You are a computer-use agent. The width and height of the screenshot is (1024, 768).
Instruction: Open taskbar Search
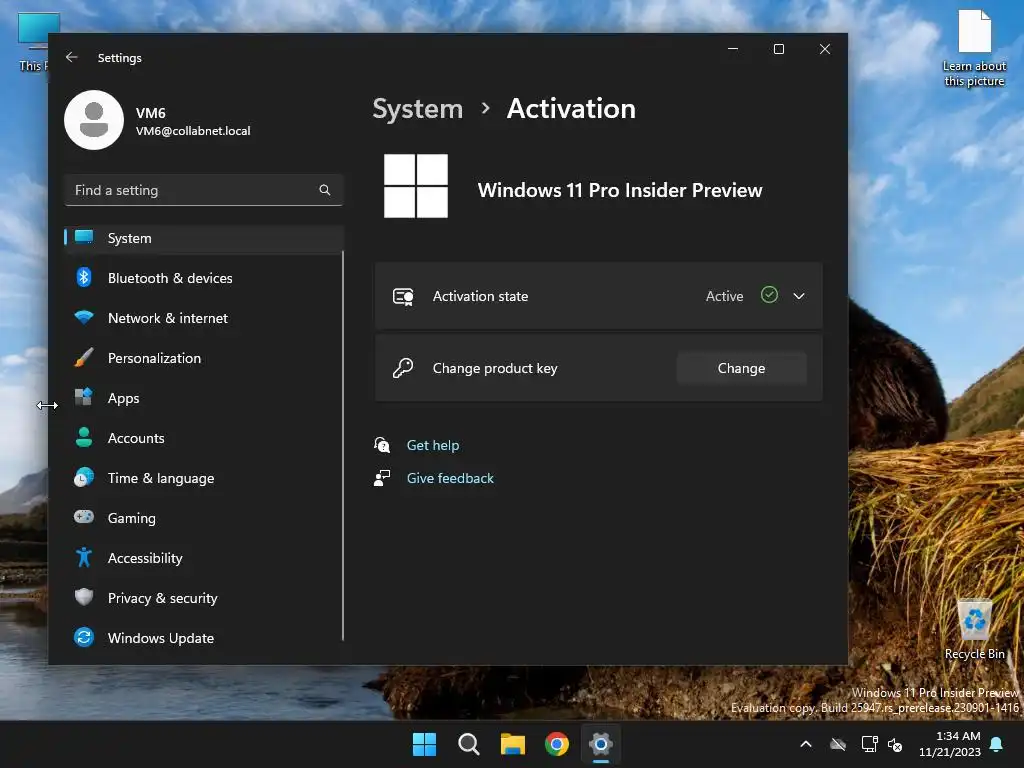click(x=468, y=744)
